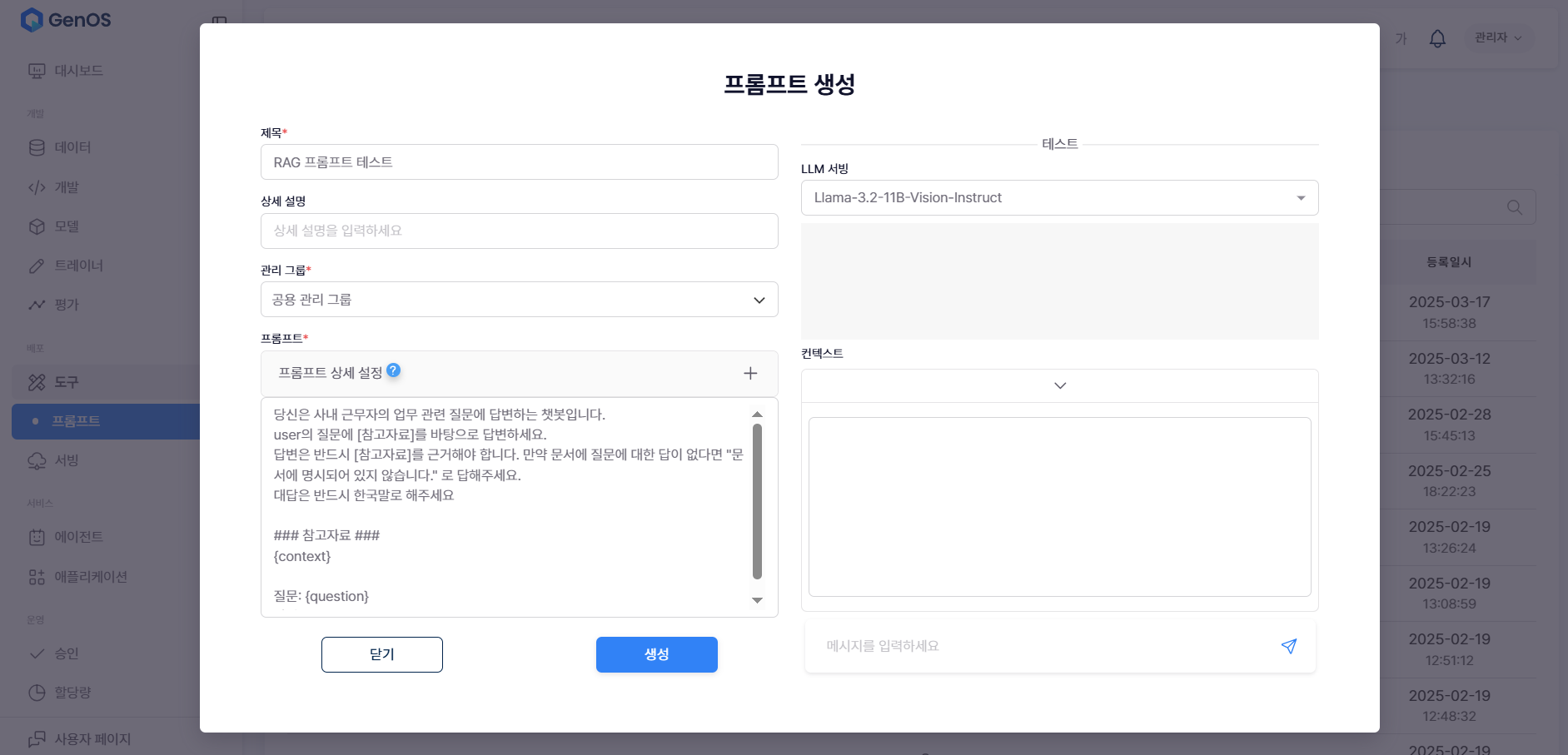Screen dimensions: 1568x755
Task: Open the 모델 sidebar item
Action: (x=67, y=226)
